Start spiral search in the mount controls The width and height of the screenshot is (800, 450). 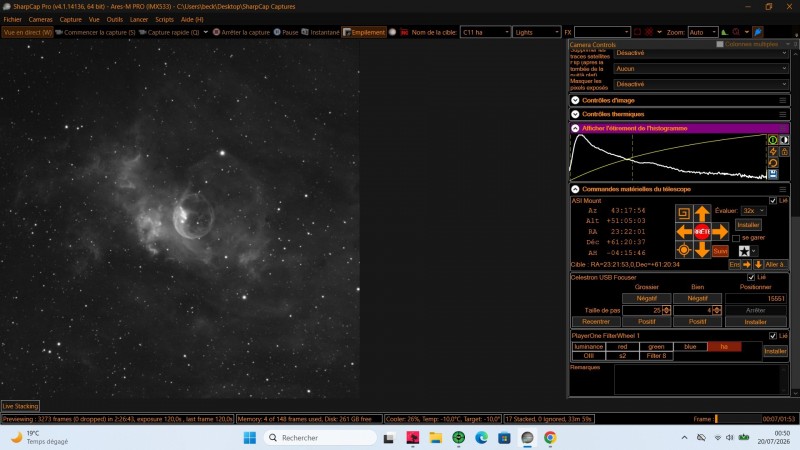coord(684,213)
